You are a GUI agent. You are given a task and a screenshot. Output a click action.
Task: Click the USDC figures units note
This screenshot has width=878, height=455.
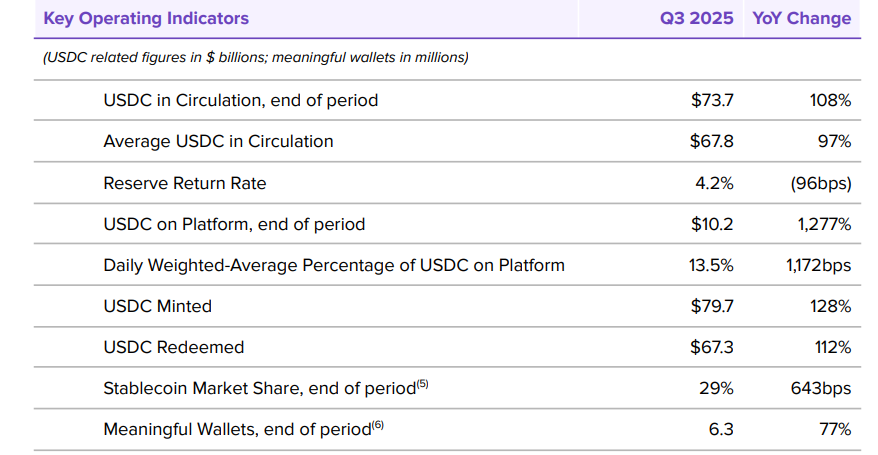(x=255, y=57)
